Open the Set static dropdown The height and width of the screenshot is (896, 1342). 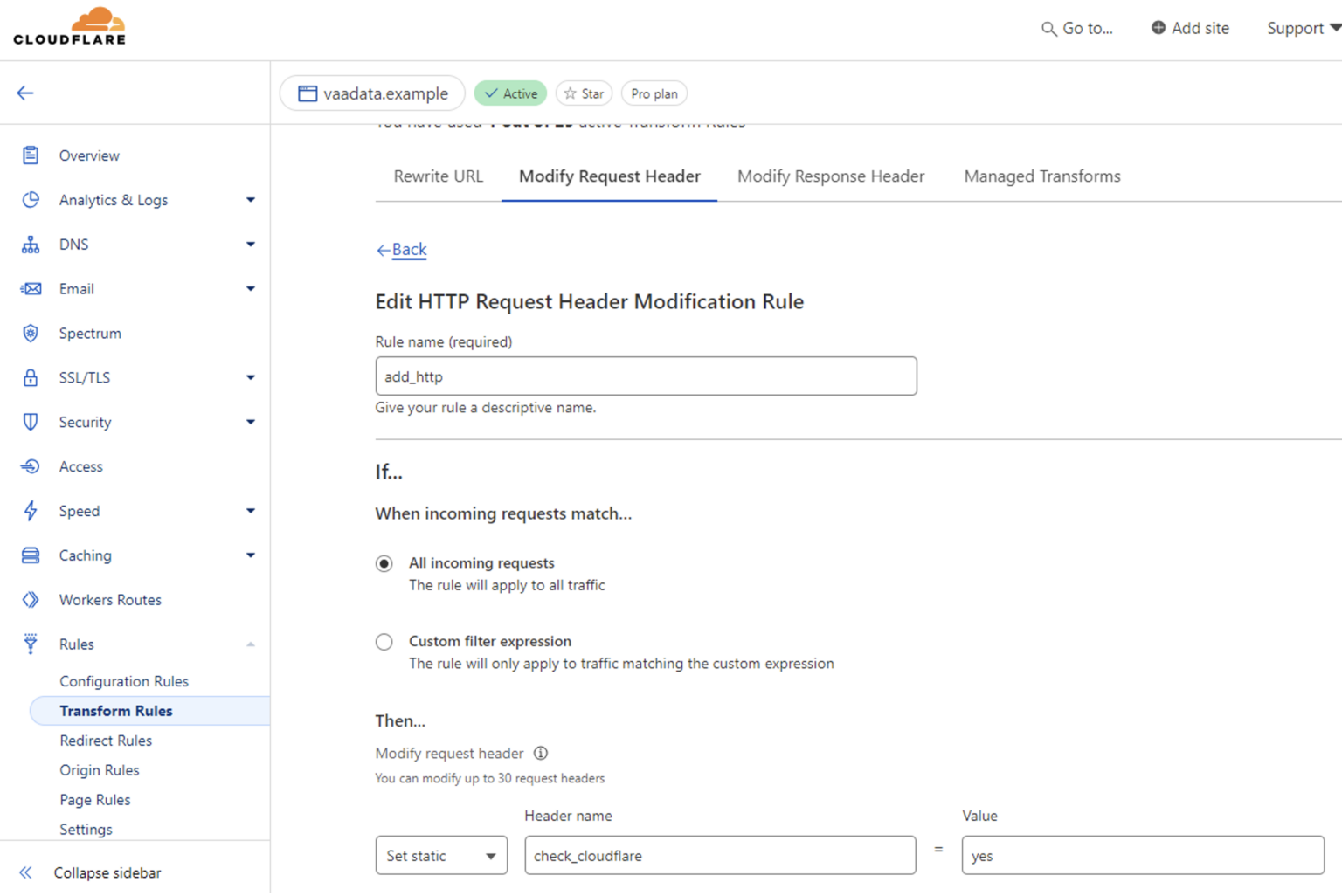click(x=441, y=856)
